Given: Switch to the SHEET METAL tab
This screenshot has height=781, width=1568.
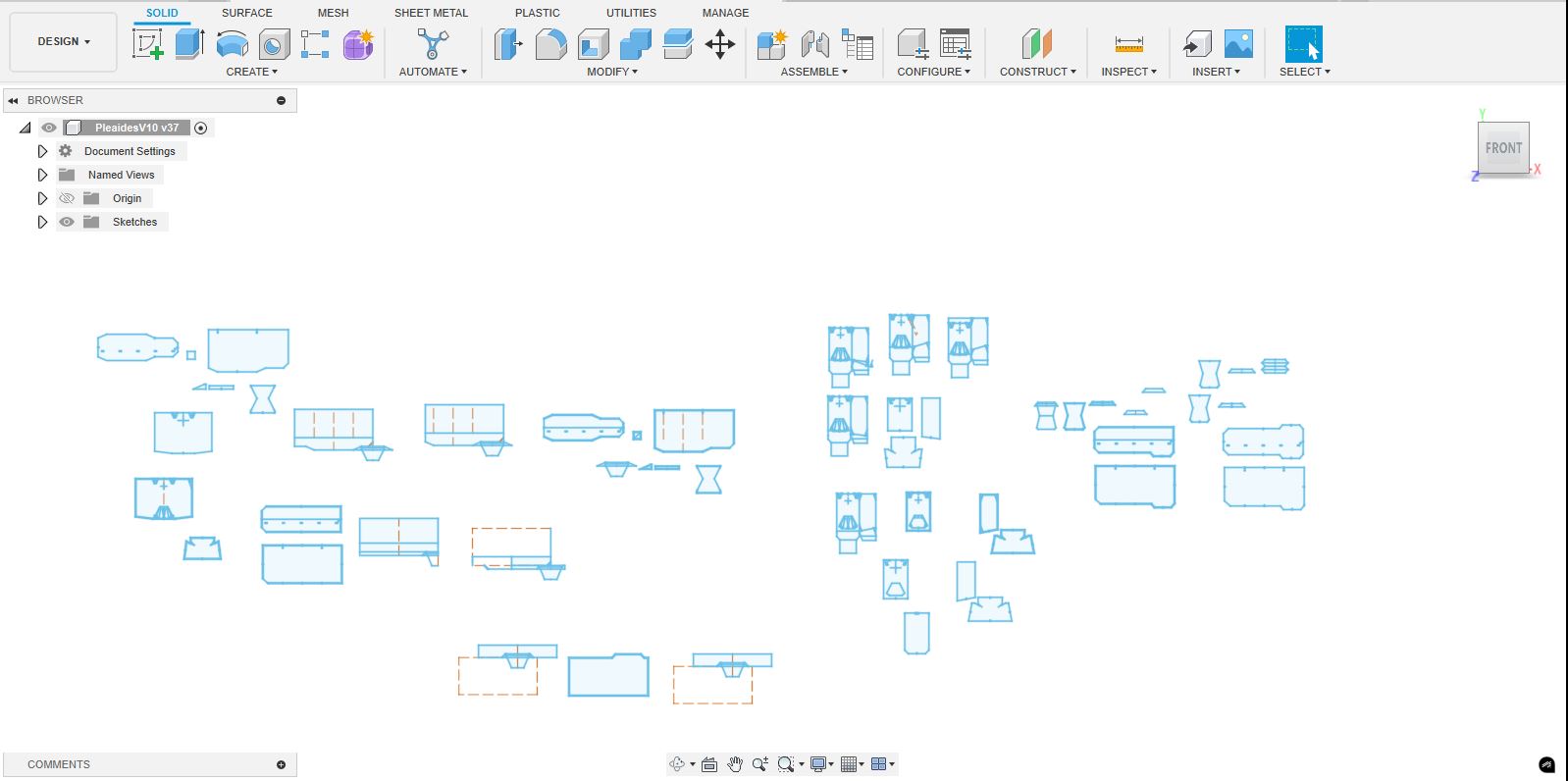Looking at the screenshot, I should [431, 13].
